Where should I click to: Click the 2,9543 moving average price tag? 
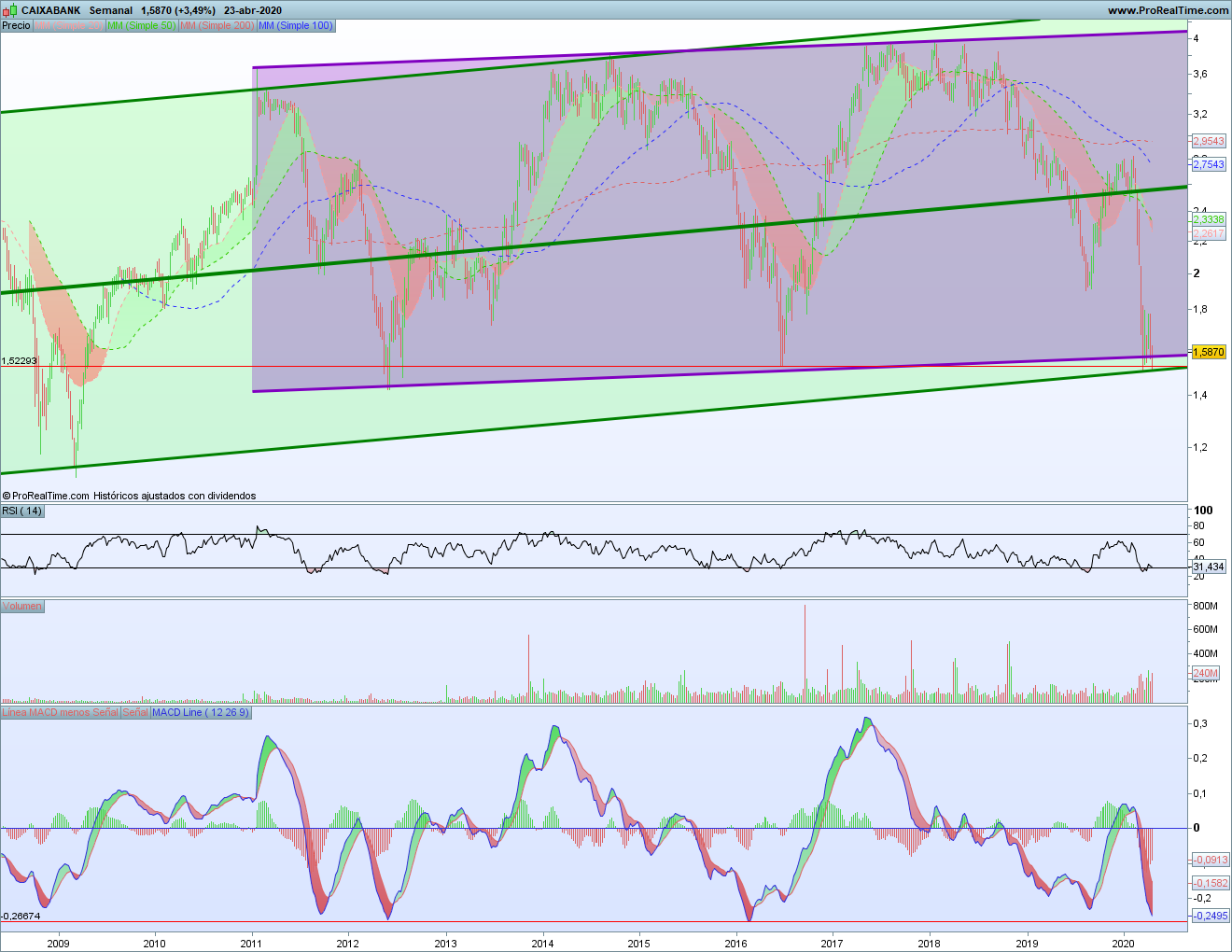coord(1209,141)
